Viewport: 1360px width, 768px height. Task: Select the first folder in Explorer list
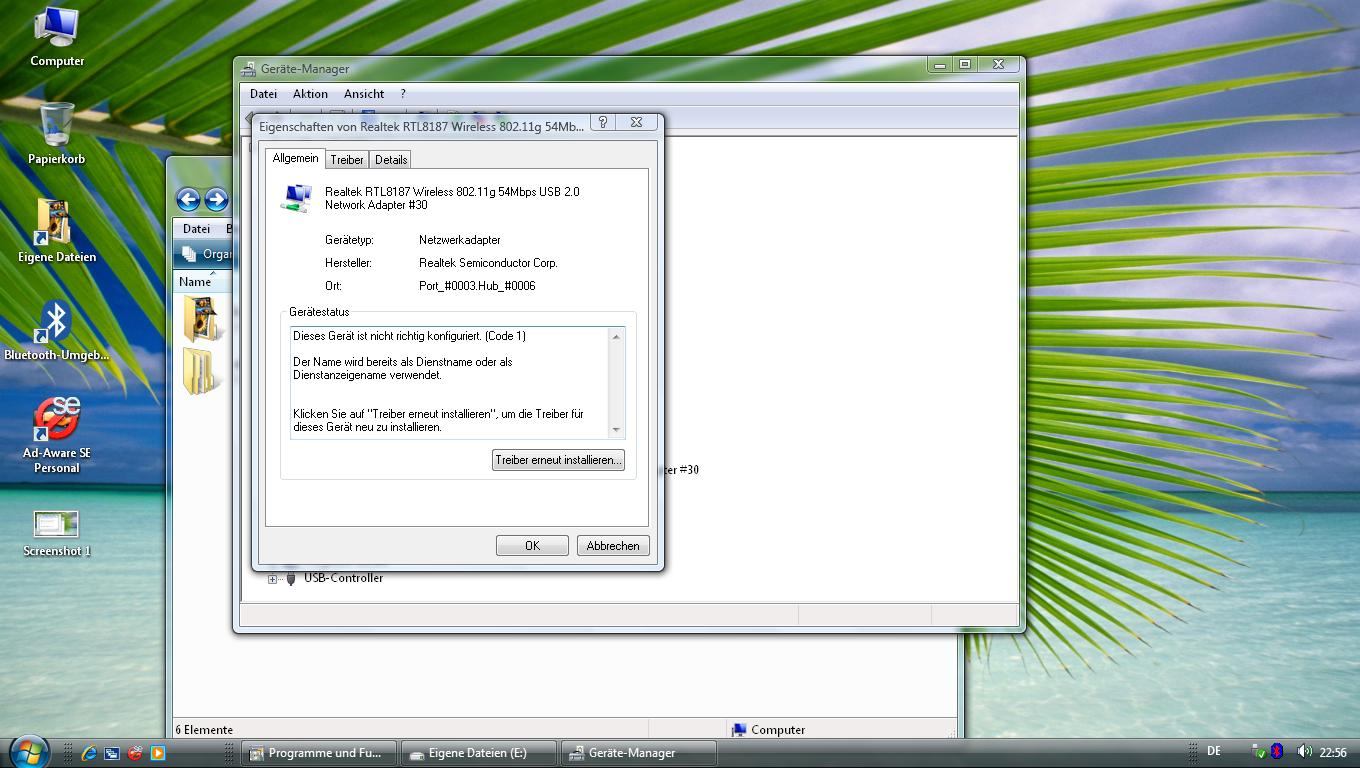tap(201, 318)
